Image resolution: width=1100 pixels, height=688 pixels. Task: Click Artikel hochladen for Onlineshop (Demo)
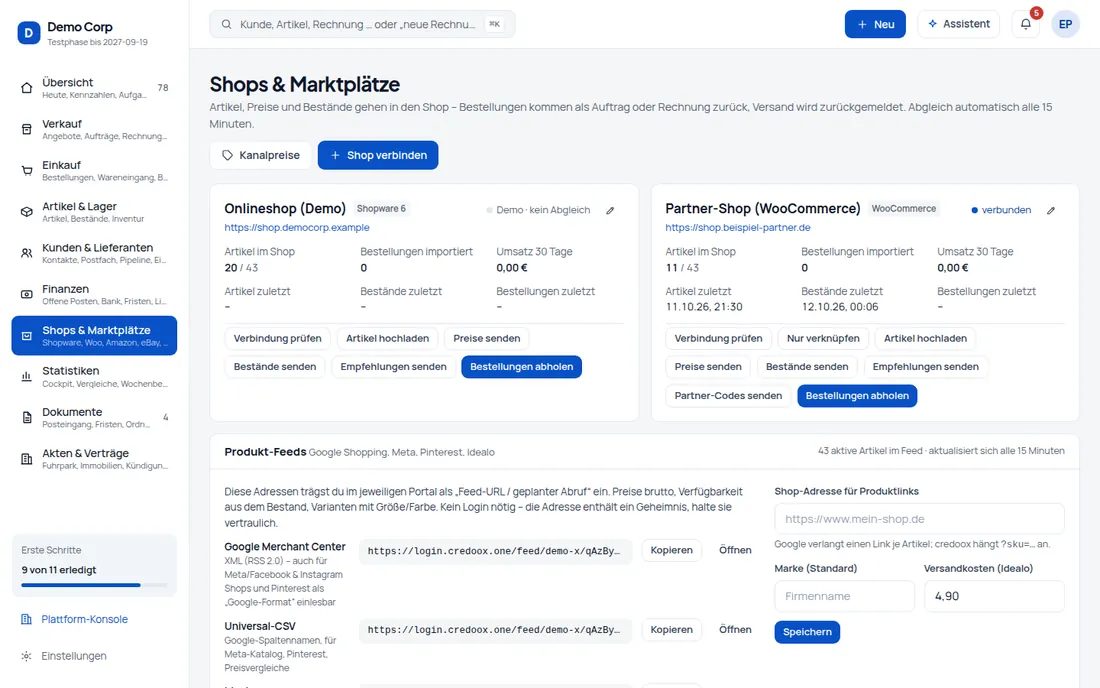click(x=387, y=338)
